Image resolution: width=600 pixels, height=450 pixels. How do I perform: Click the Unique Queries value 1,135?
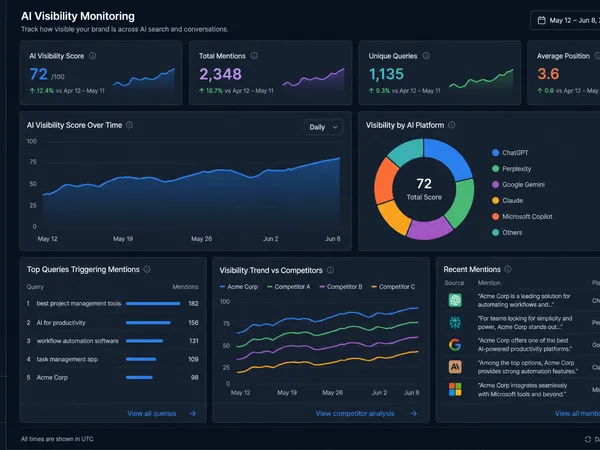click(386, 74)
